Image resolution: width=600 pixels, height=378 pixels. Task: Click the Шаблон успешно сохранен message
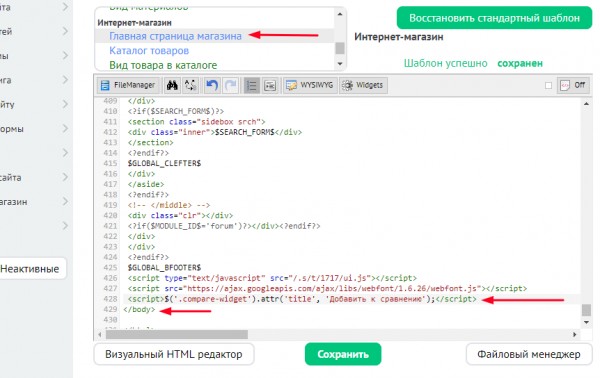click(x=473, y=63)
